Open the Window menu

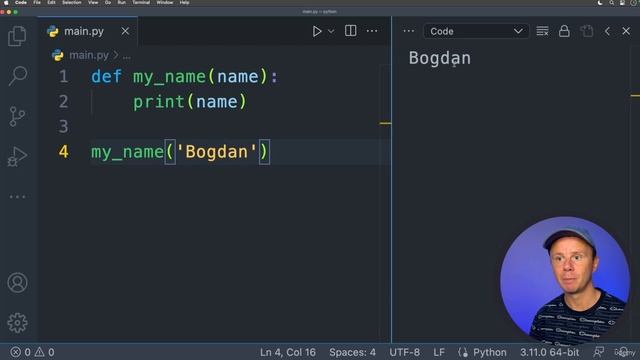pos(165,2)
